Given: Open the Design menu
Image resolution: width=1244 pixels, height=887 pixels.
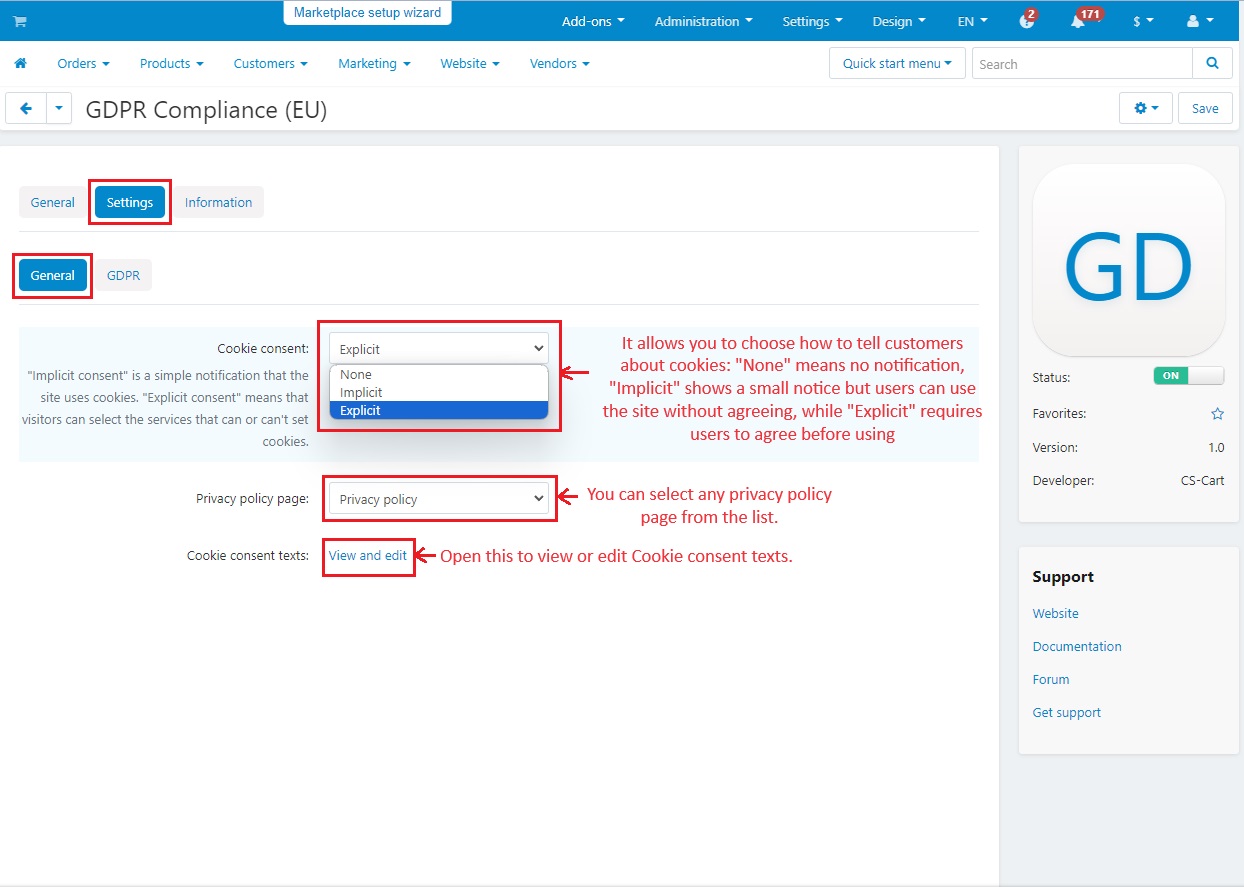Looking at the screenshot, I should coord(899,21).
